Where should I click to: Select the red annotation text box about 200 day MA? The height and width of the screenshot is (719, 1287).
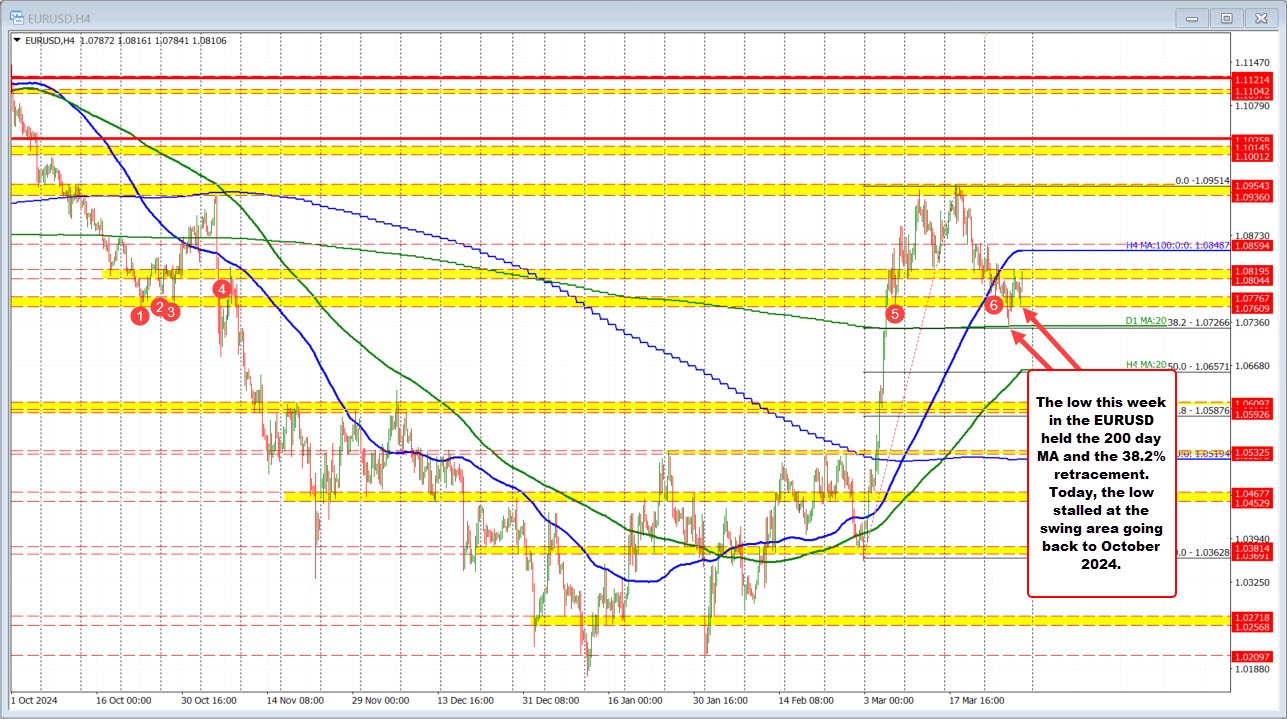[x=1100, y=490]
